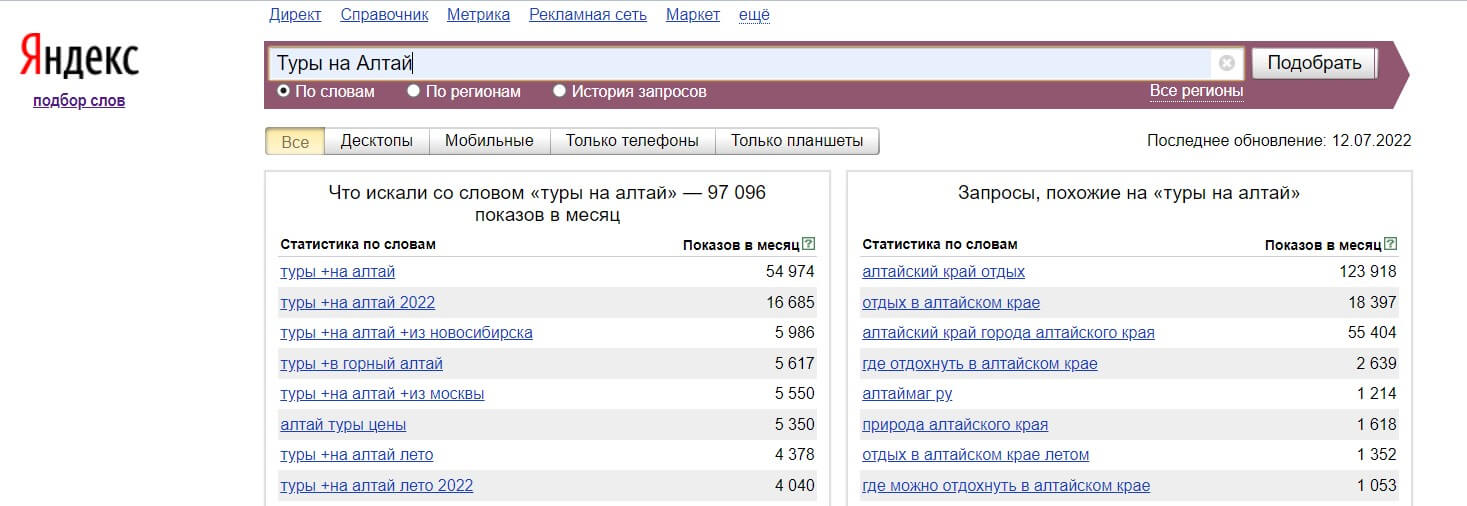The image size is (1467, 506).
Task: Open the 'Справочник' top link
Action: pos(384,14)
